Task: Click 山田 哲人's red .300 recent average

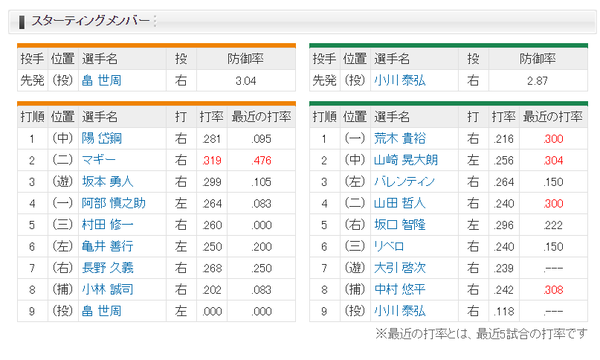Action: (x=553, y=204)
